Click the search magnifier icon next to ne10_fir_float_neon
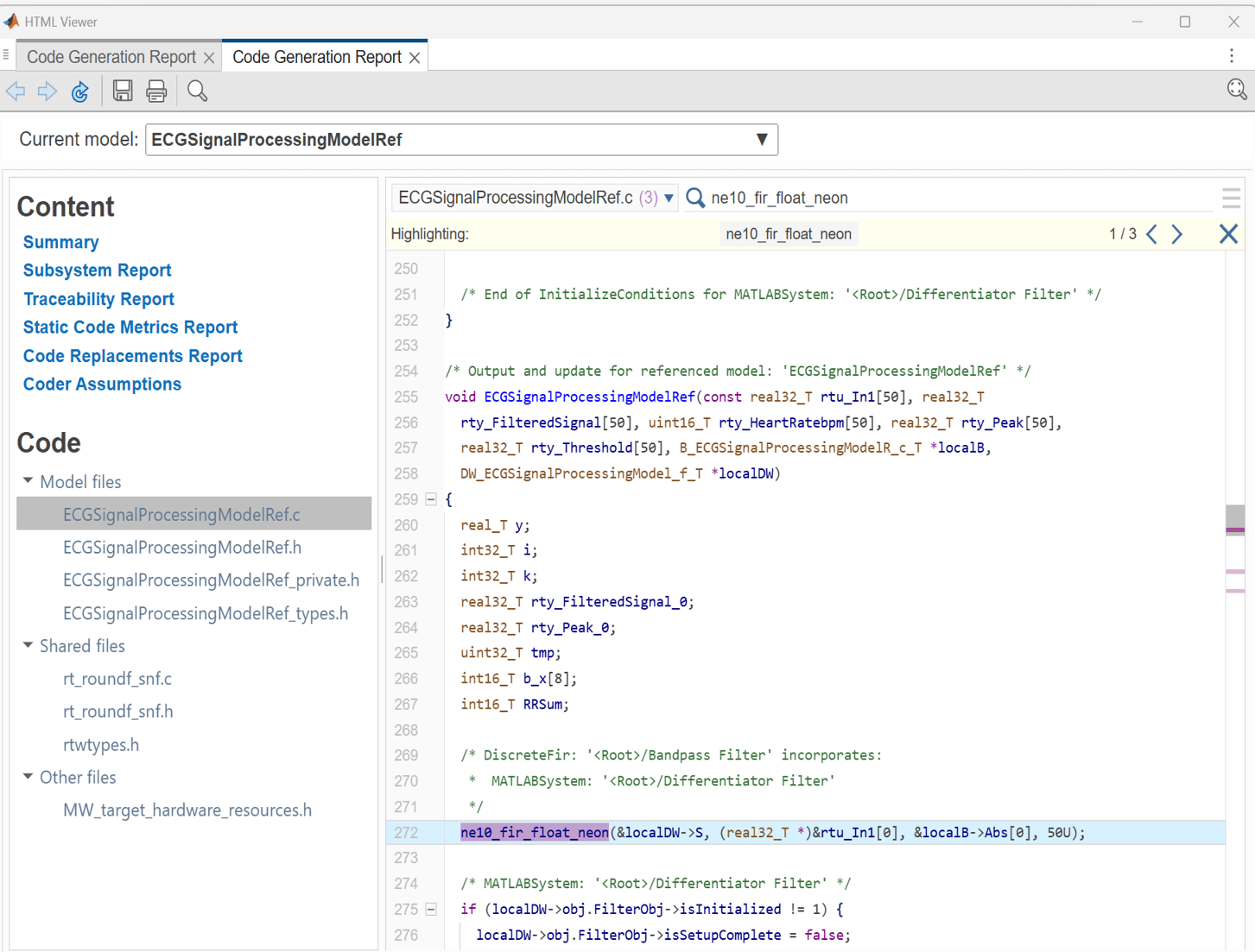1255x952 pixels. pyautogui.click(x=695, y=198)
